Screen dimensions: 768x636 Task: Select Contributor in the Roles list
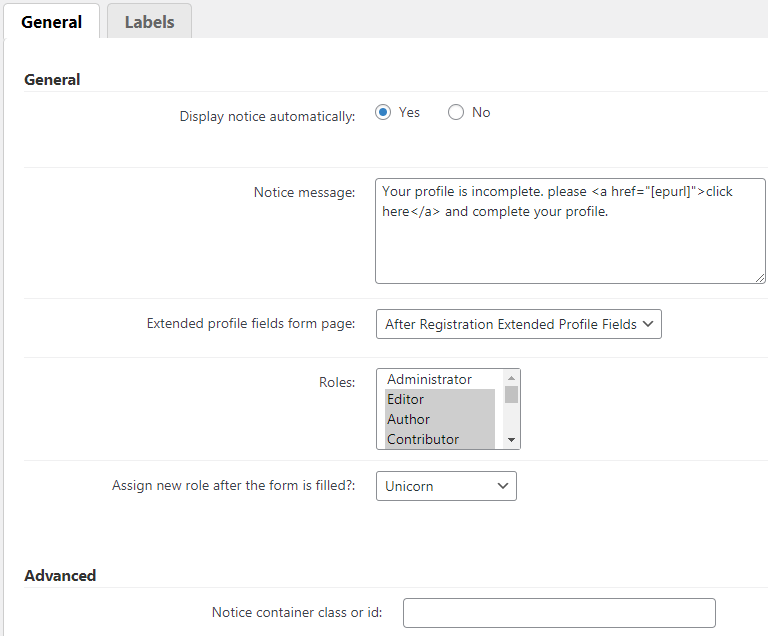(439, 439)
